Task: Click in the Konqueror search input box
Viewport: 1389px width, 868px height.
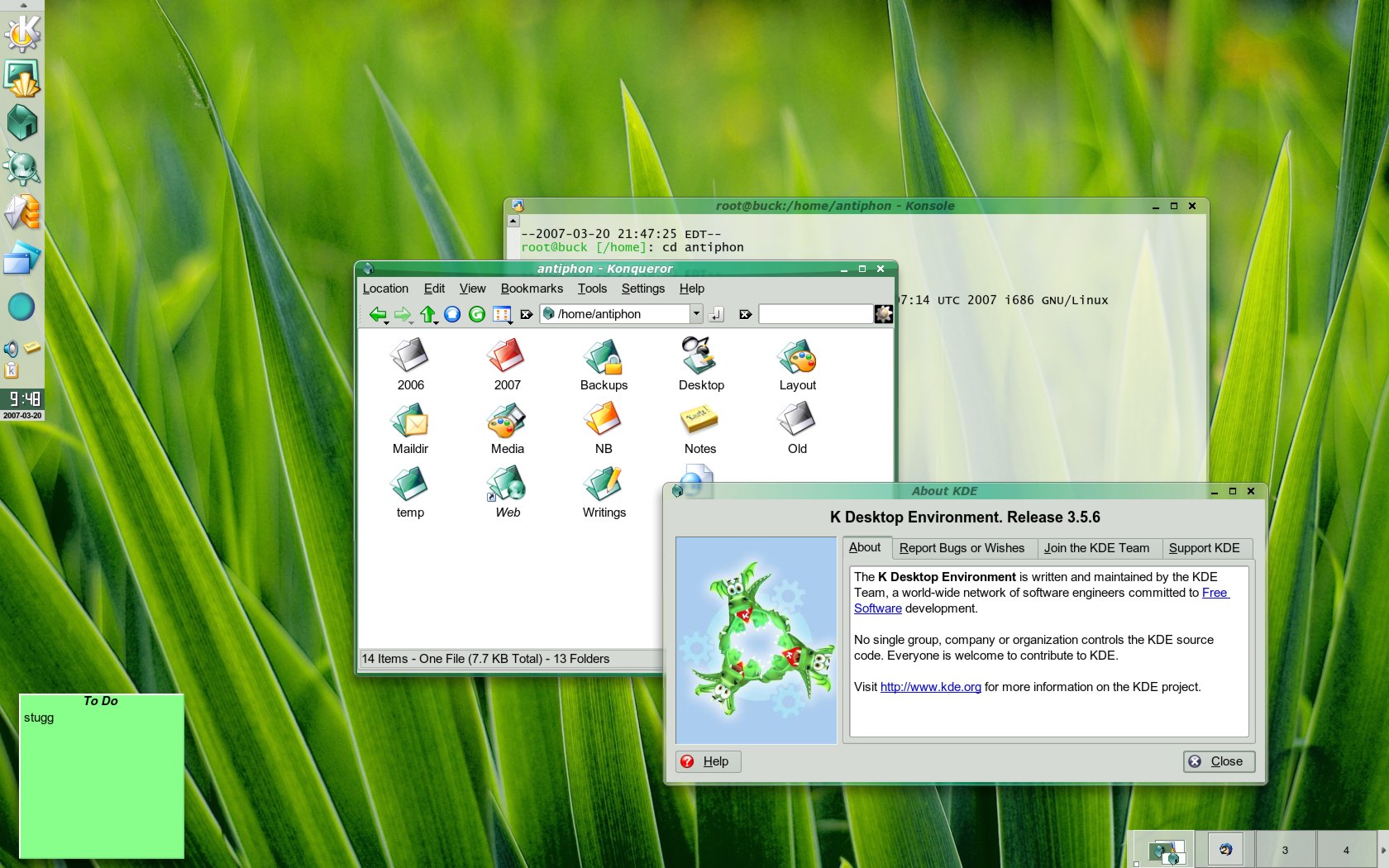Action: click(815, 314)
